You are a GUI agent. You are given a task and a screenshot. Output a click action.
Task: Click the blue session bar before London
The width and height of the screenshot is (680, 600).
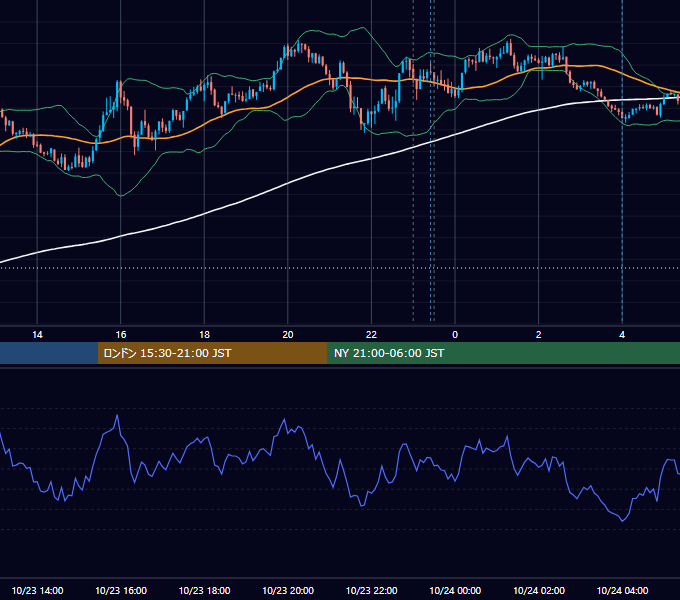pyautogui.click(x=49, y=353)
